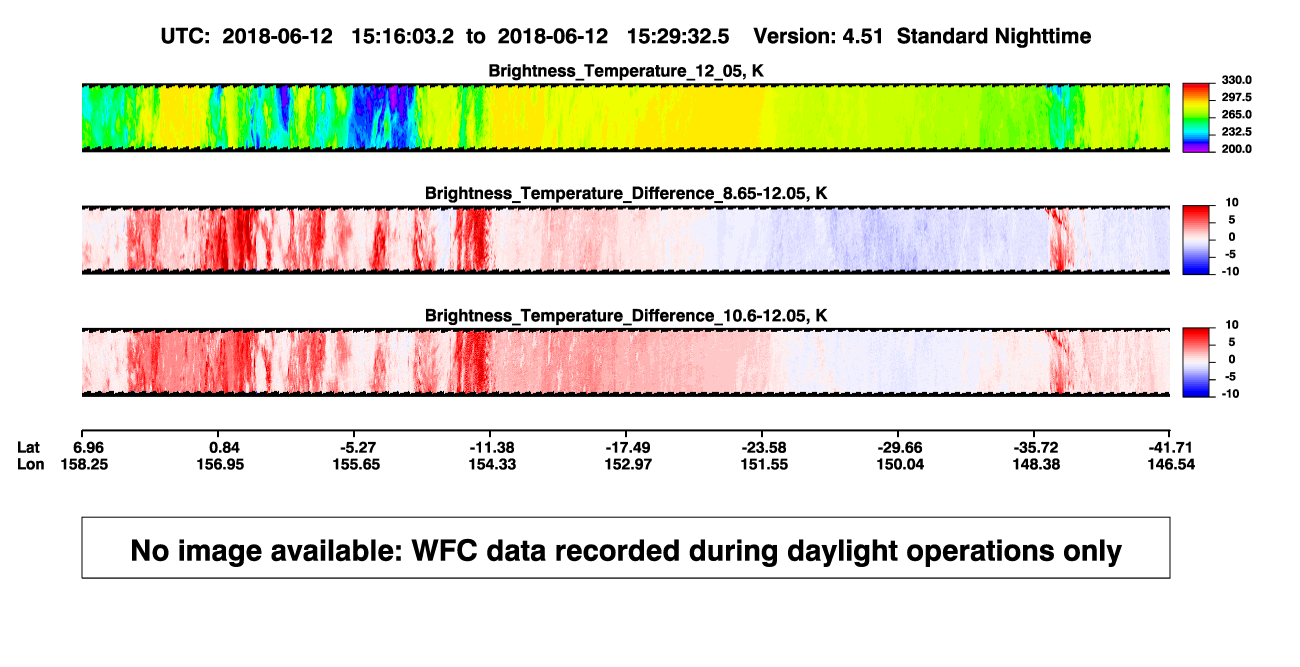
Task: Click longitude value 146.54
Action: [1171, 464]
